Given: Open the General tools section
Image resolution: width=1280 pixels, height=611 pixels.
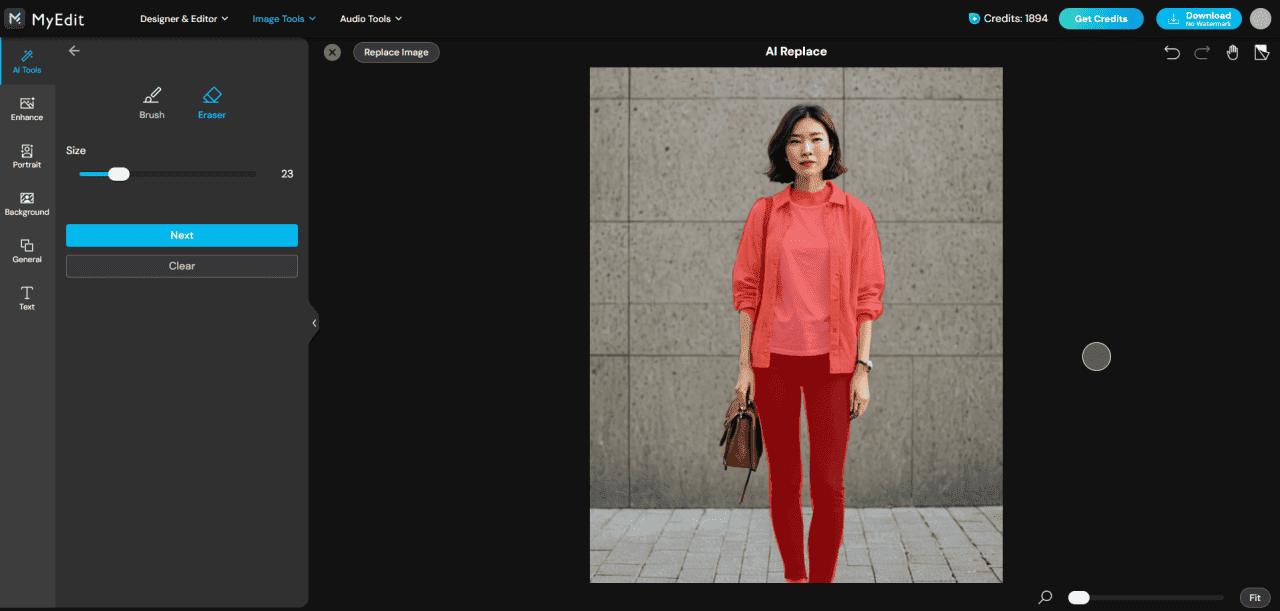Looking at the screenshot, I should coord(27,250).
